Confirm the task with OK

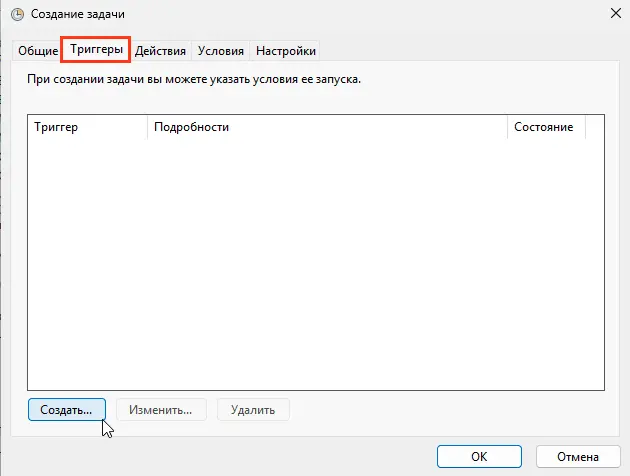479,456
